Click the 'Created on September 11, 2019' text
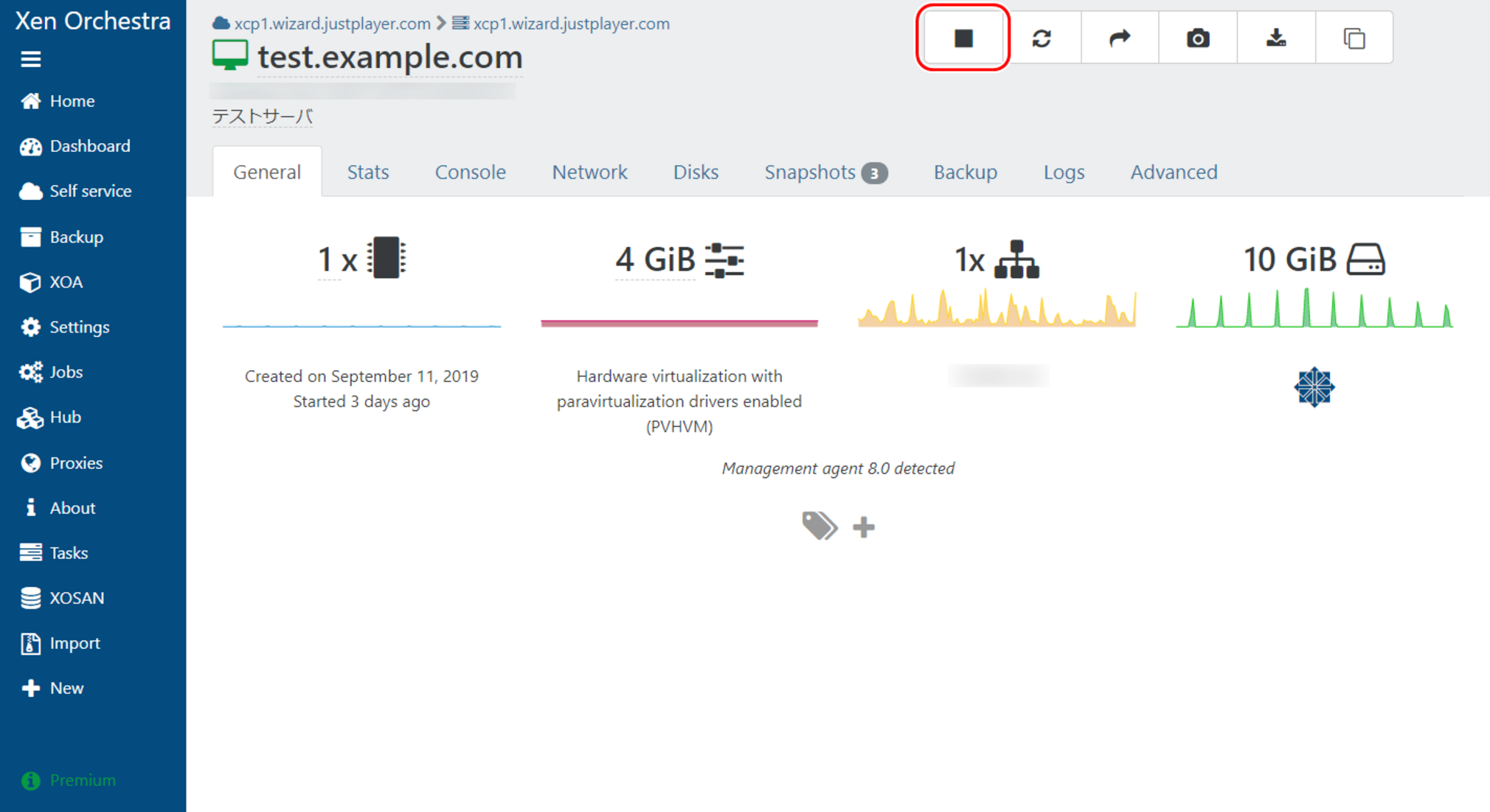Viewport: 1490px width, 812px height. [x=361, y=376]
